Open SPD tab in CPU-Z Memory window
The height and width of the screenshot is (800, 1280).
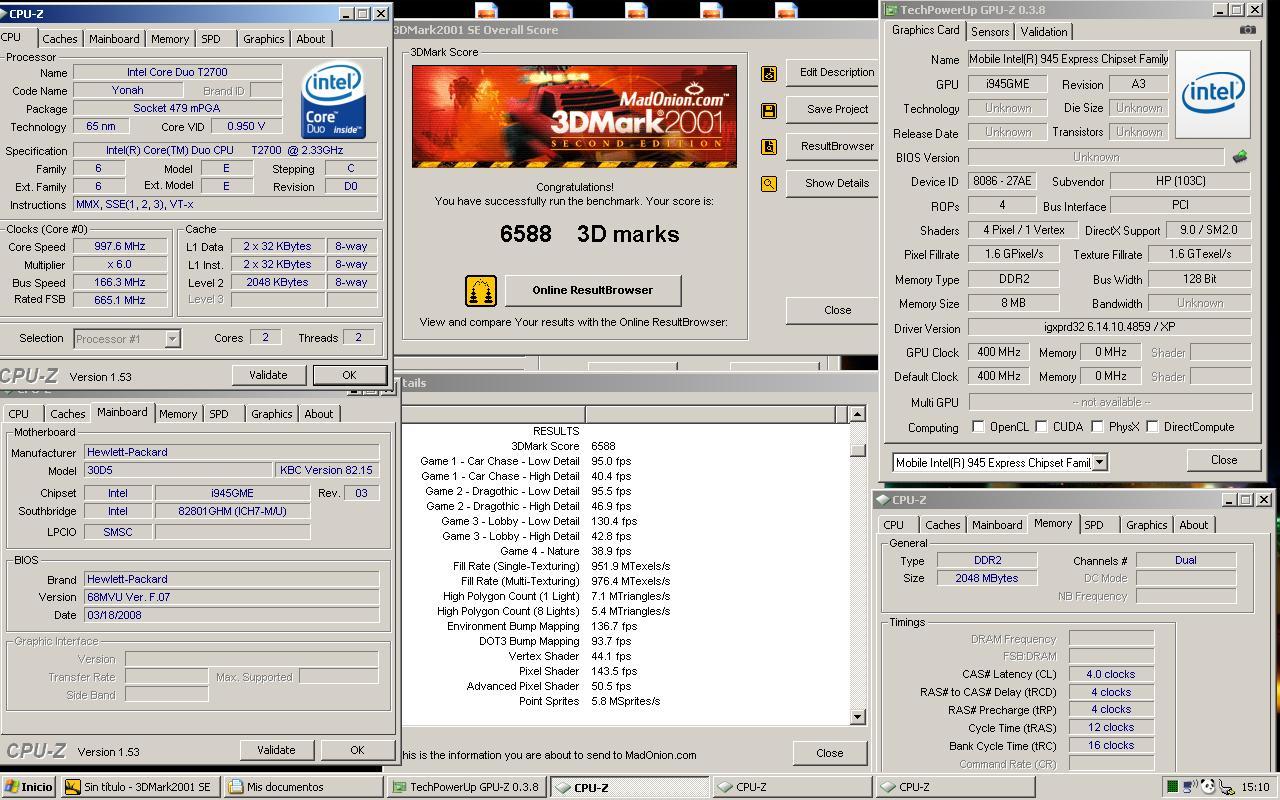pos(1094,525)
